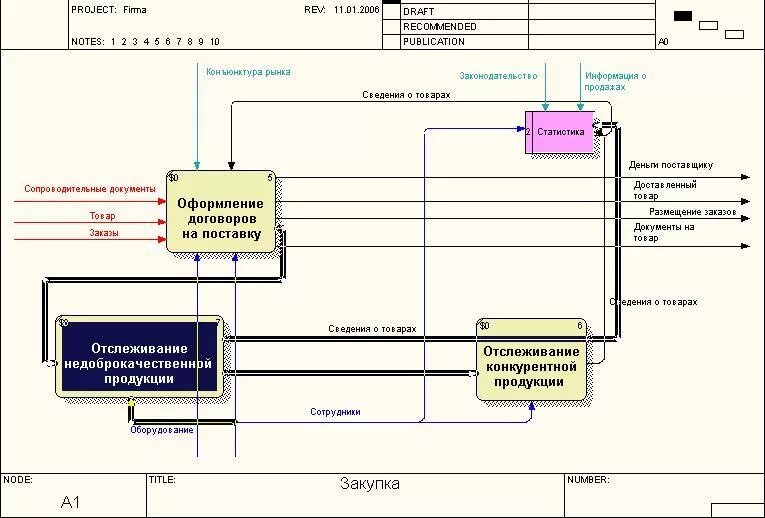Click the DRAFT status row
Viewport: 765px width, 518px height.
coord(519,11)
